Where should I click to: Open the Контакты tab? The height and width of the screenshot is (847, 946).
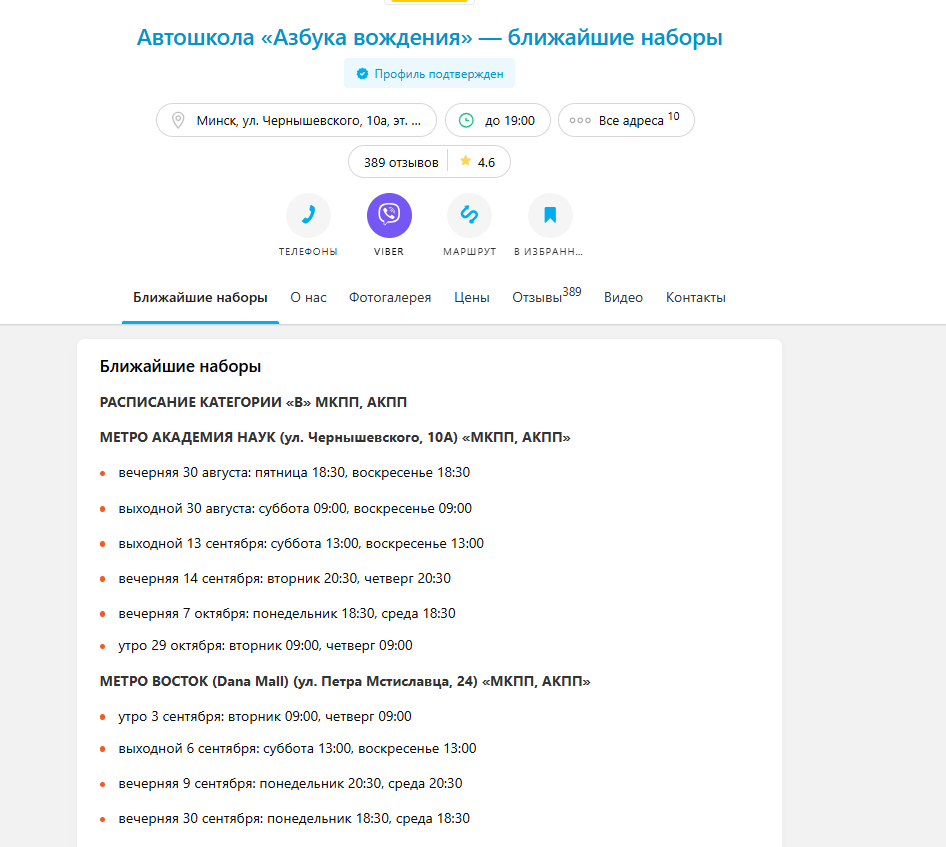click(696, 297)
